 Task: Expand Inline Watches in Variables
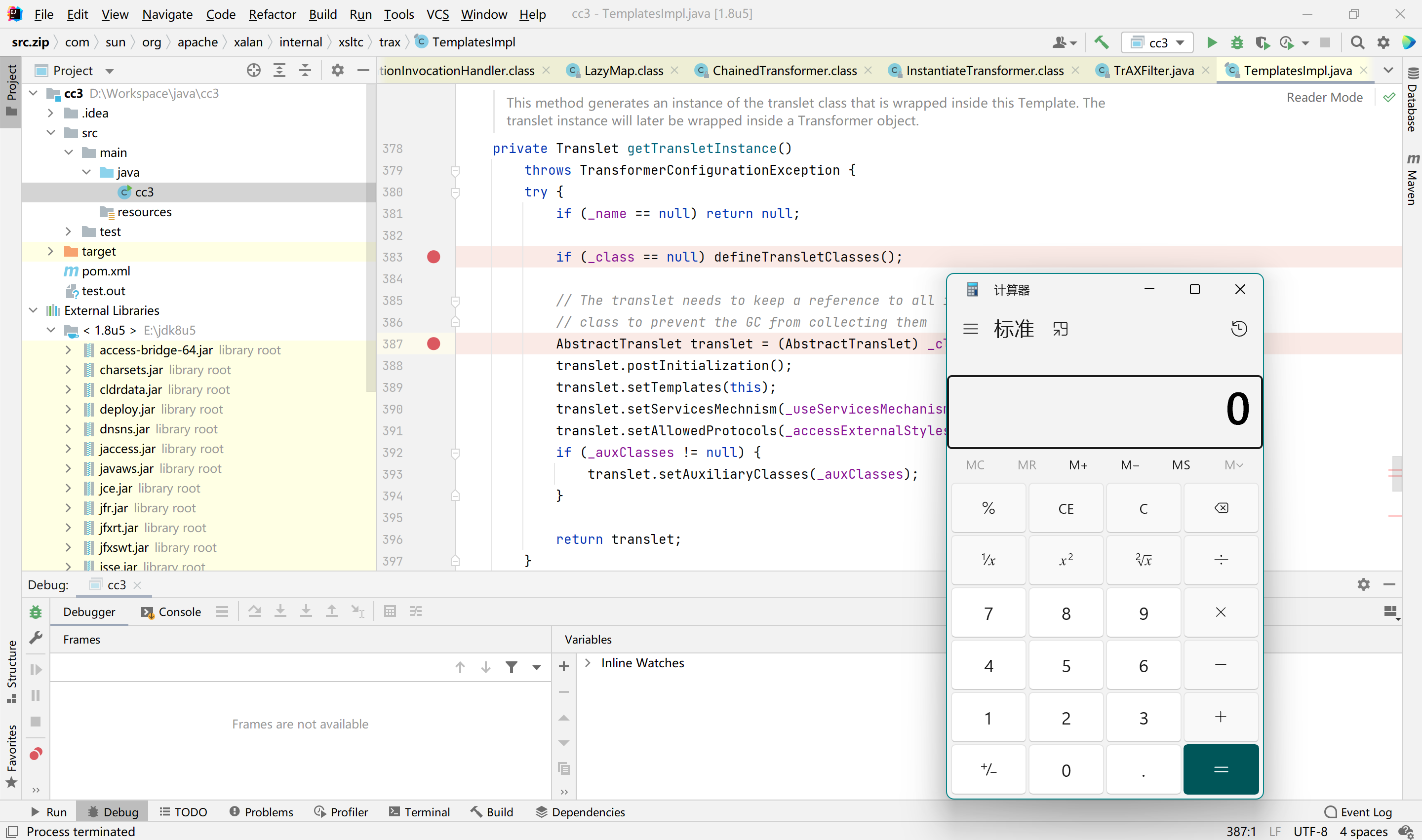[588, 663]
